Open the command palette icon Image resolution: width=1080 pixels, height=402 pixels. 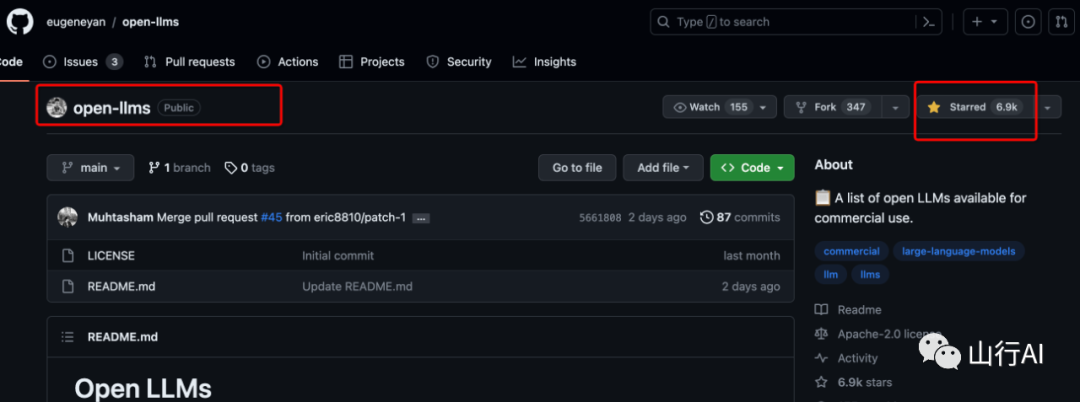click(928, 22)
